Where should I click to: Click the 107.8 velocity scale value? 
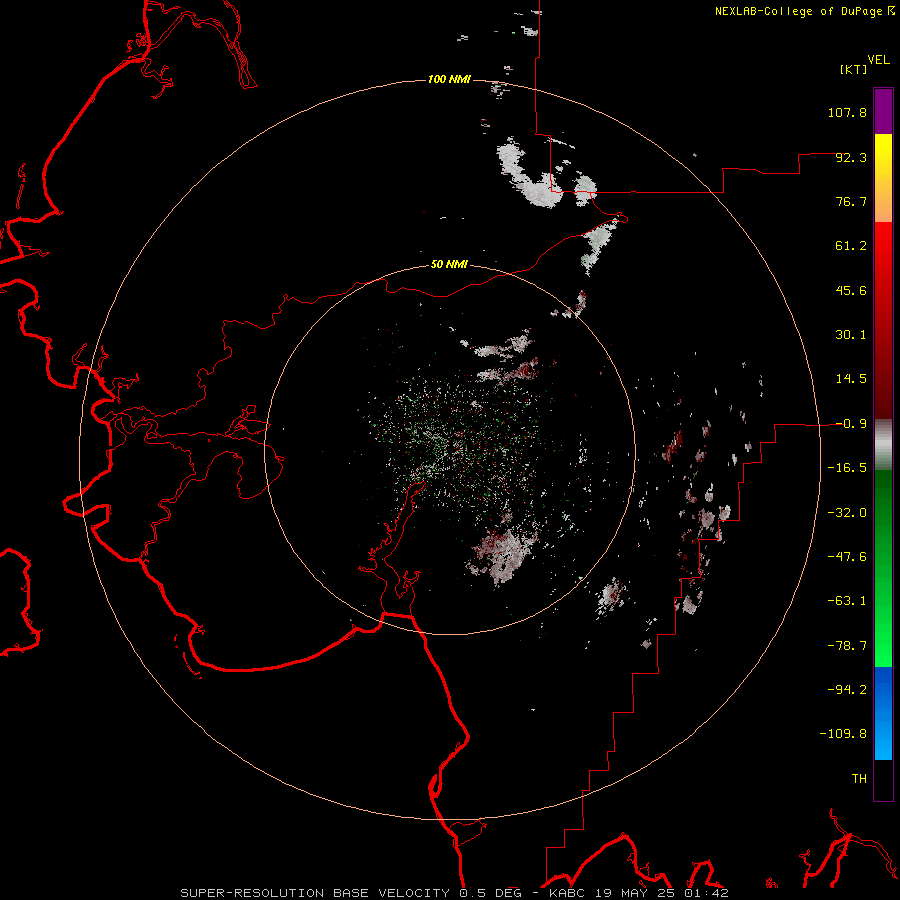pyautogui.click(x=847, y=112)
